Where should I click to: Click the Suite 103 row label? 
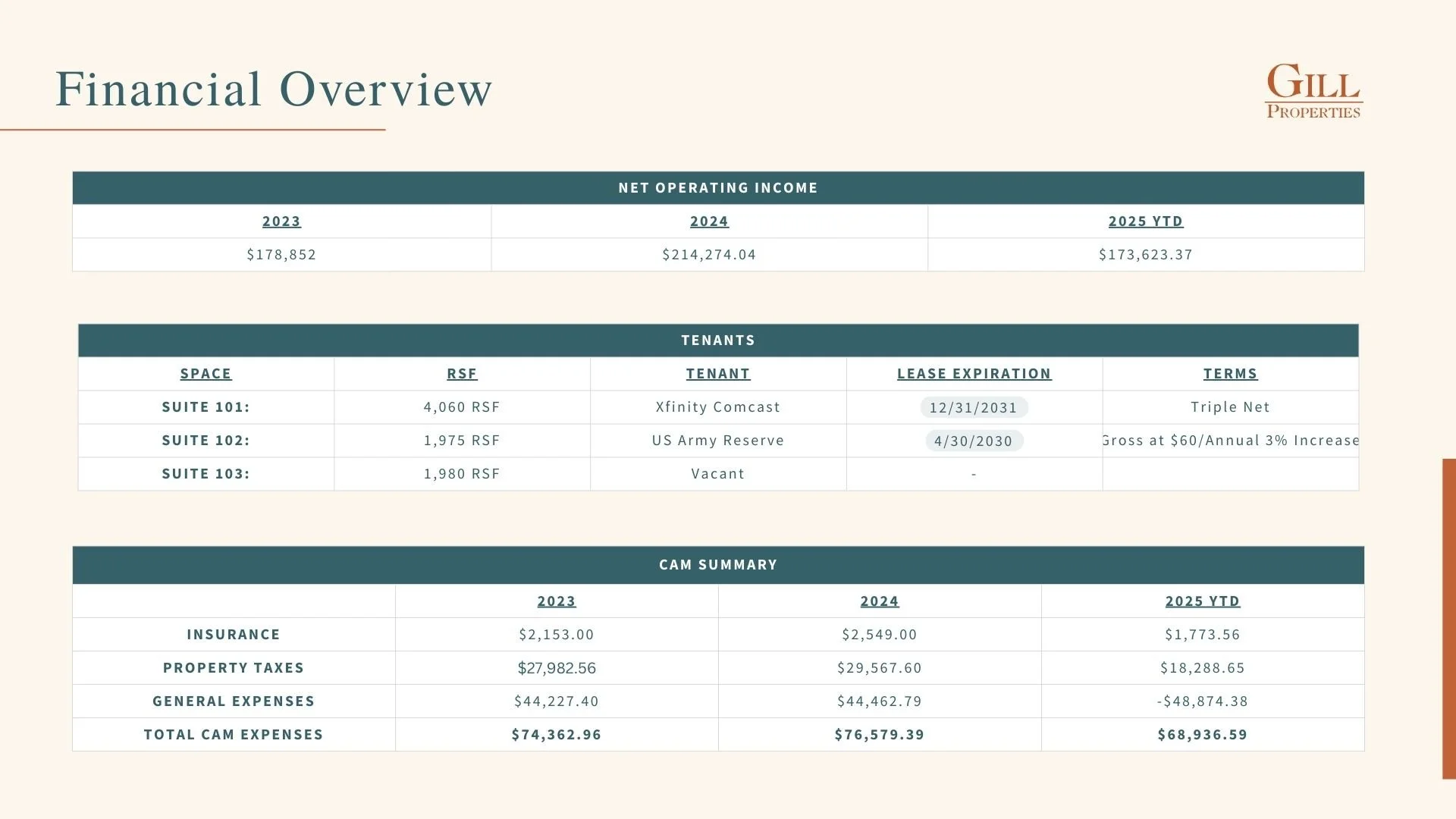(206, 474)
